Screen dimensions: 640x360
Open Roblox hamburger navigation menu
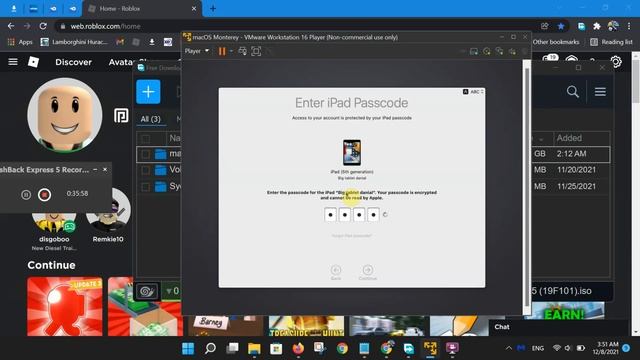13,62
